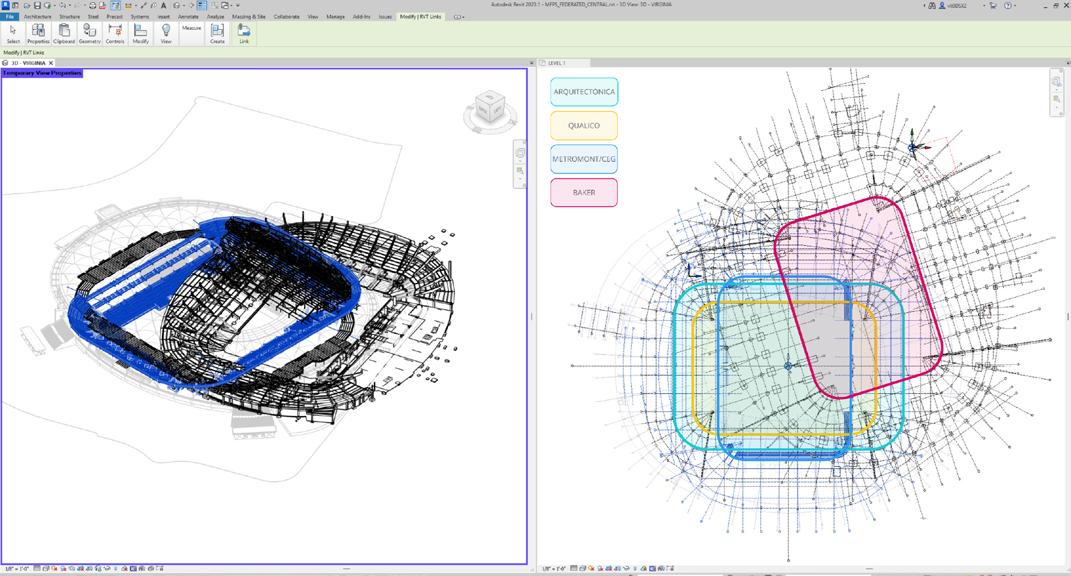The width and height of the screenshot is (1071, 576).
Task: Click the shopping cart icon in title bar
Action: click(x=993, y=5)
